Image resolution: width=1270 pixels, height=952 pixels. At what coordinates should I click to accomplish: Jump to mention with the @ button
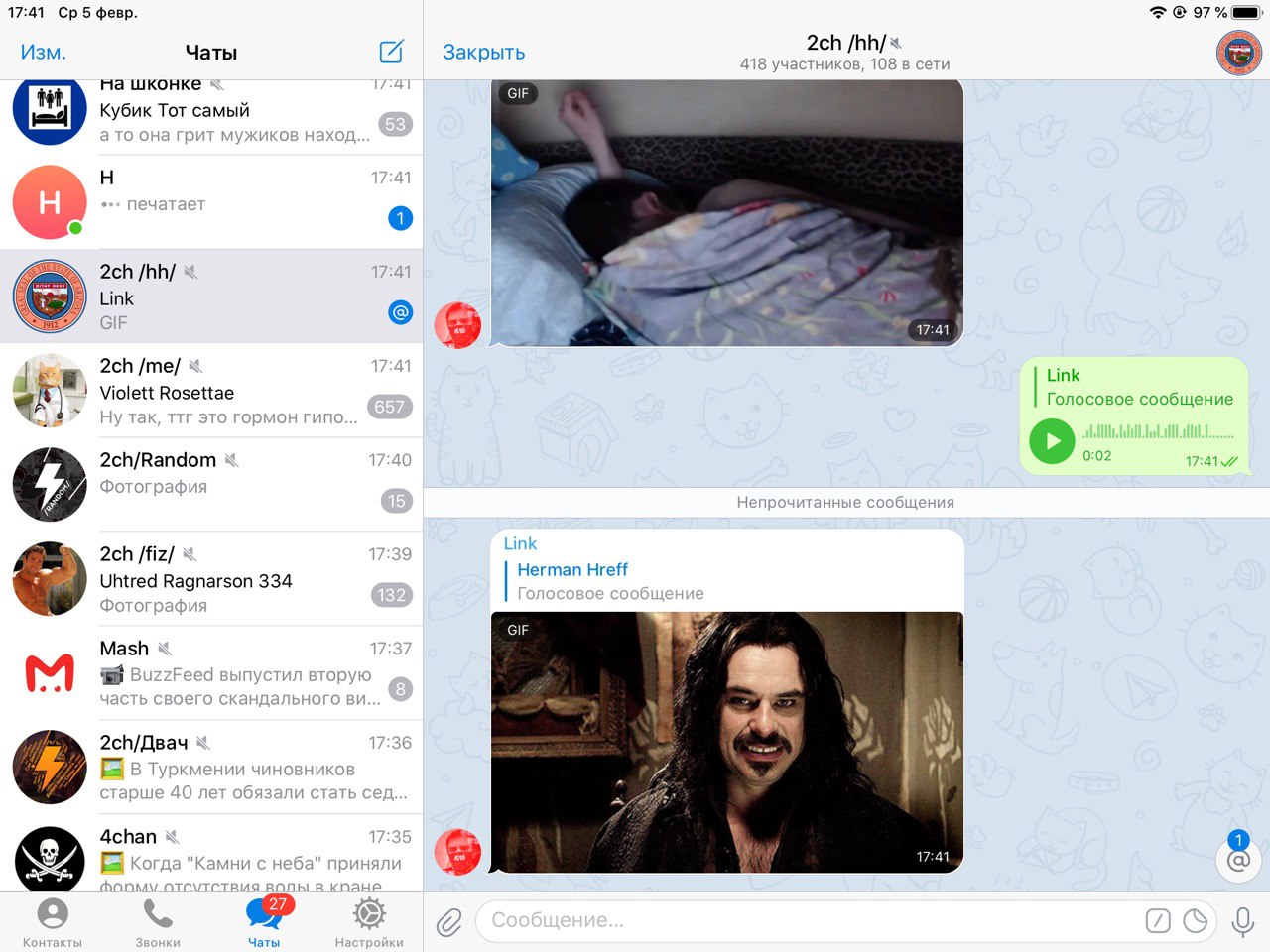[1238, 861]
